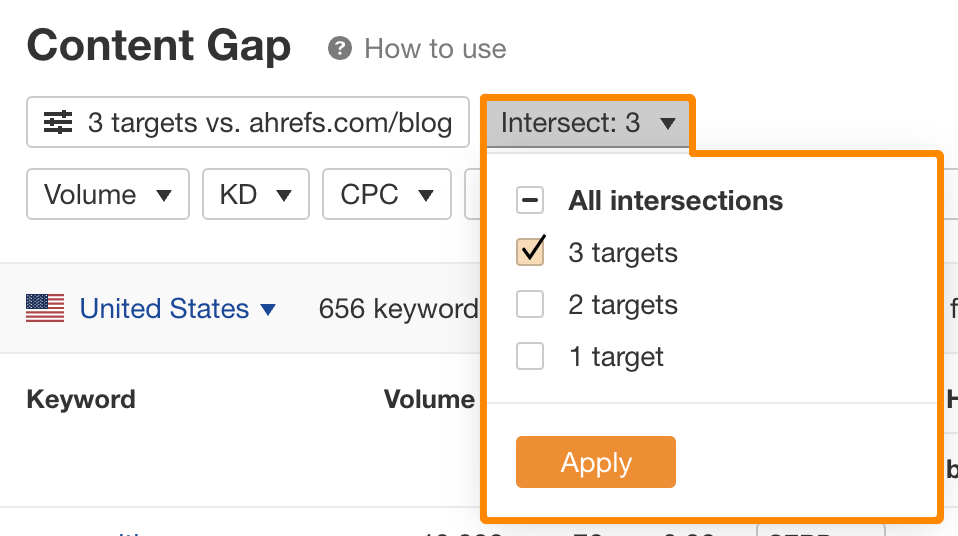Select the 1 target option label
This screenshot has height=536, width=958.
pos(616,357)
